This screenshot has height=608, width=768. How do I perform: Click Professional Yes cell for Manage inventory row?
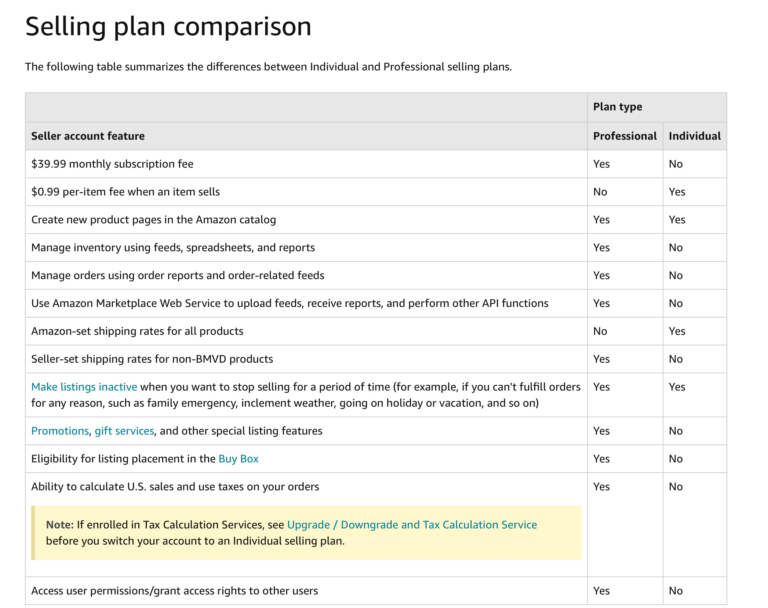[601, 248]
